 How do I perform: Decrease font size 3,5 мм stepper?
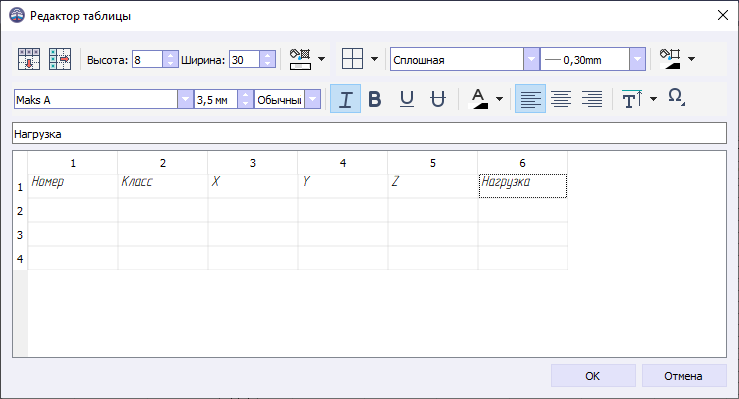tap(245, 104)
